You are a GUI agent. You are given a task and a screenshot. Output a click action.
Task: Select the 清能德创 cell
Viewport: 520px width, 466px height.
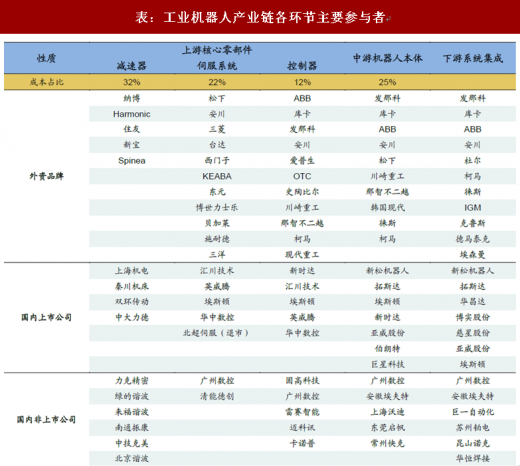217,396
